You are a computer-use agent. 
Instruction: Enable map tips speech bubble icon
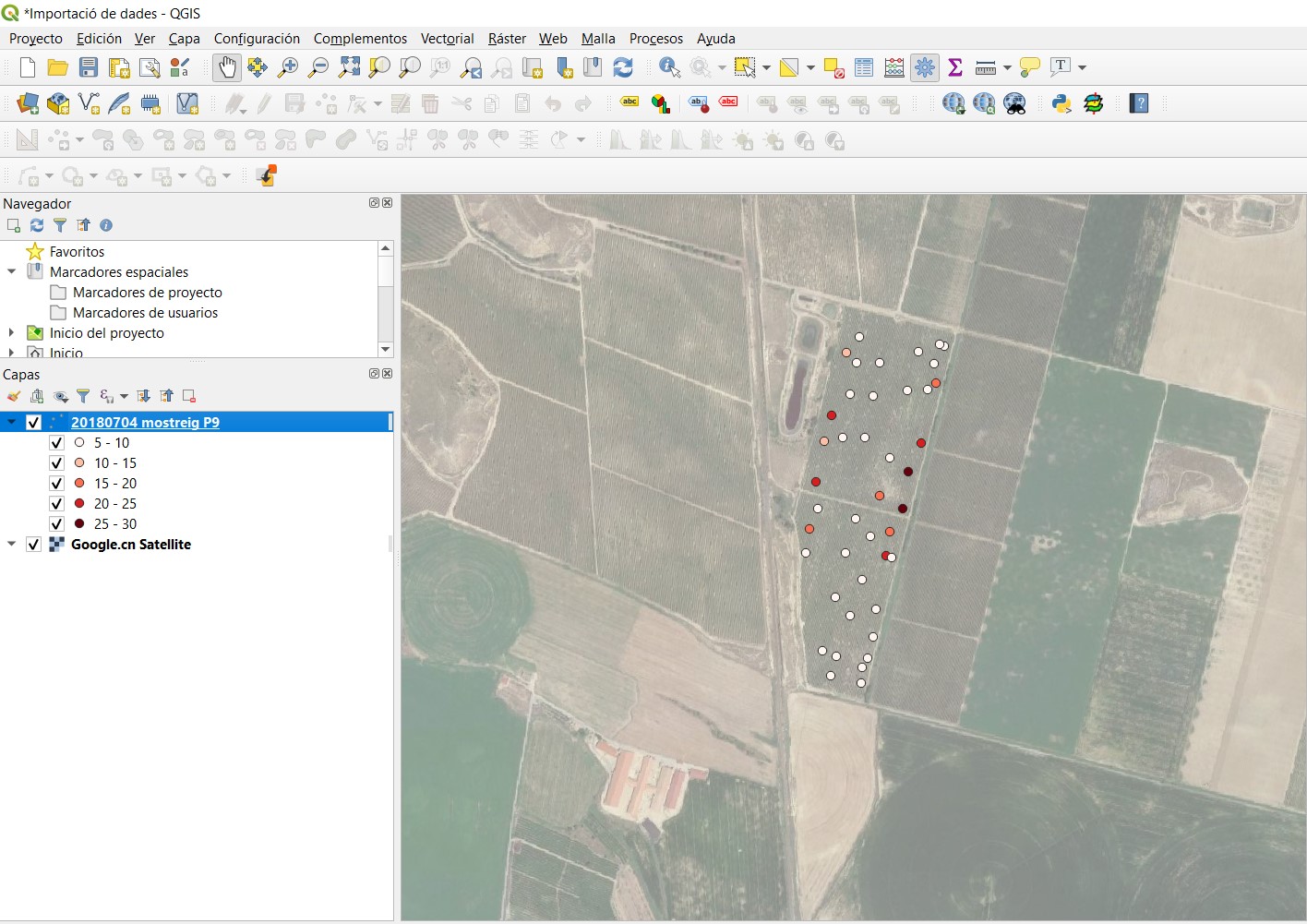[x=1030, y=67]
